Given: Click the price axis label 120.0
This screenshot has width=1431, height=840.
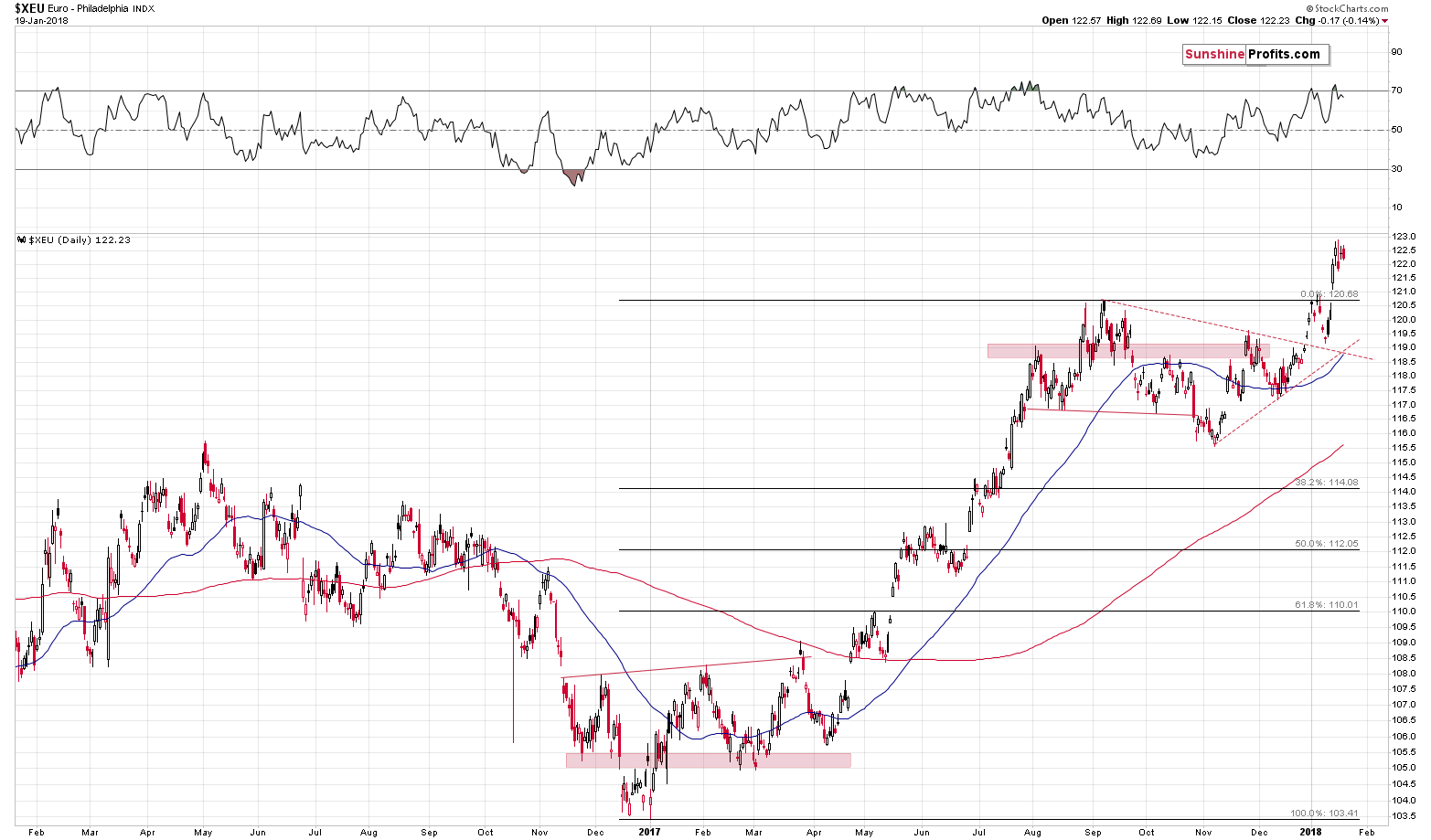Looking at the screenshot, I should (1404, 320).
